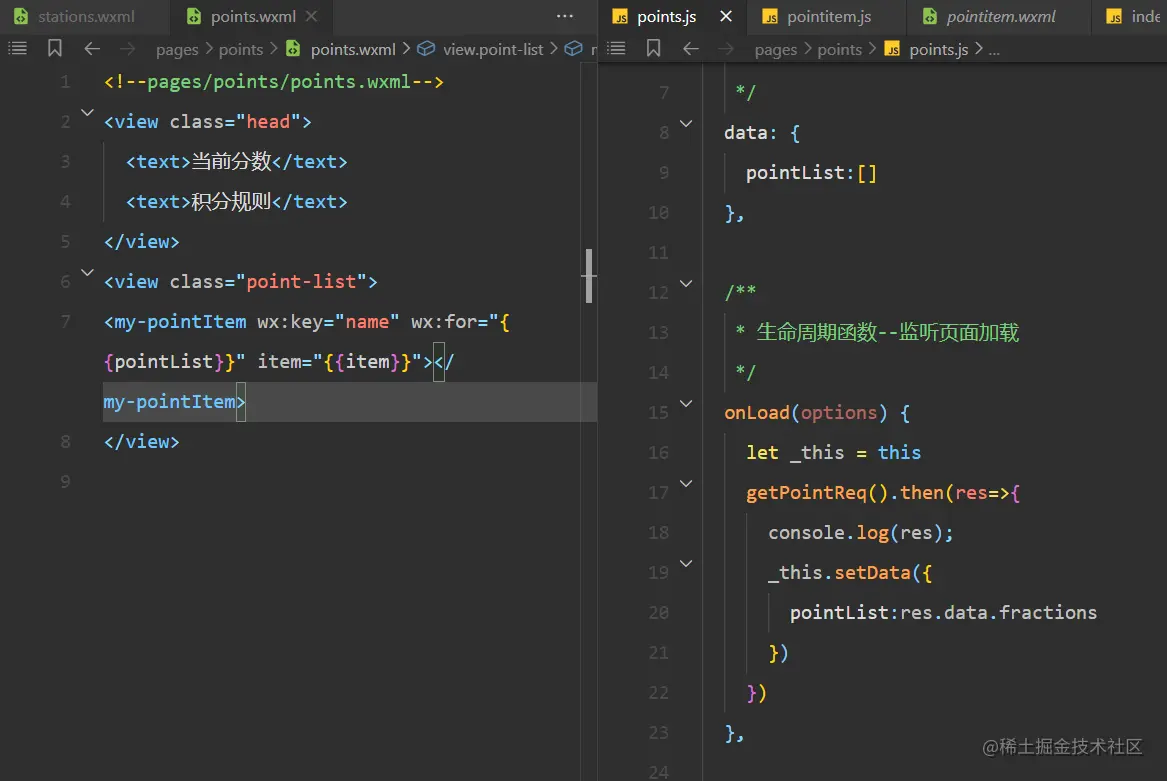Viewport: 1167px width, 781px height.
Task: Click pages breadcrumb in right editor
Action: [776, 49]
